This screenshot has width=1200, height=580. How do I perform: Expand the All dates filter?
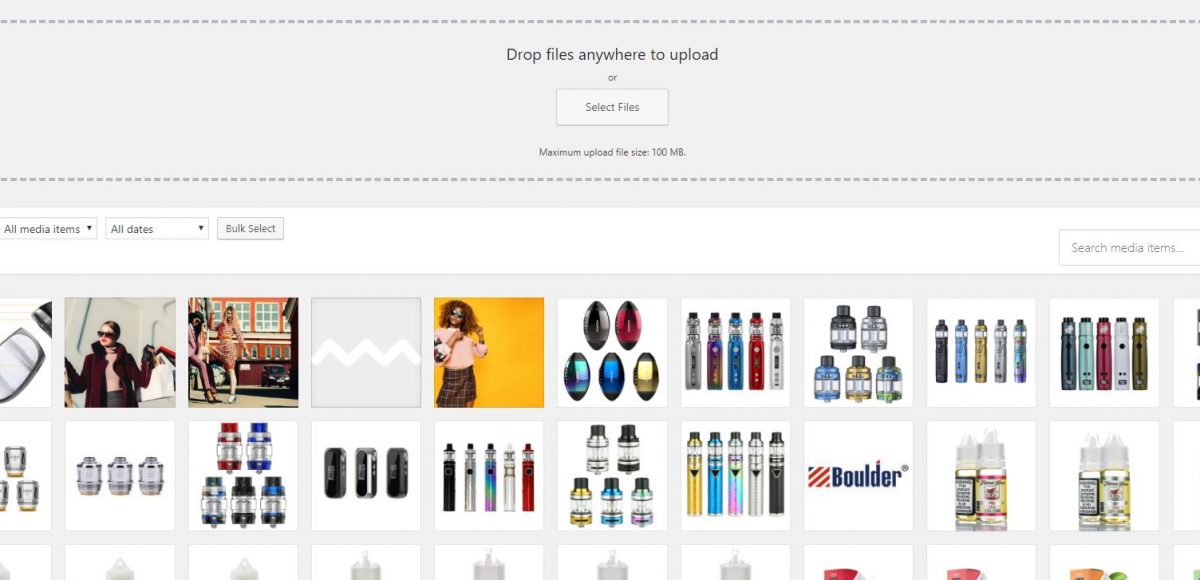[157, 229]
